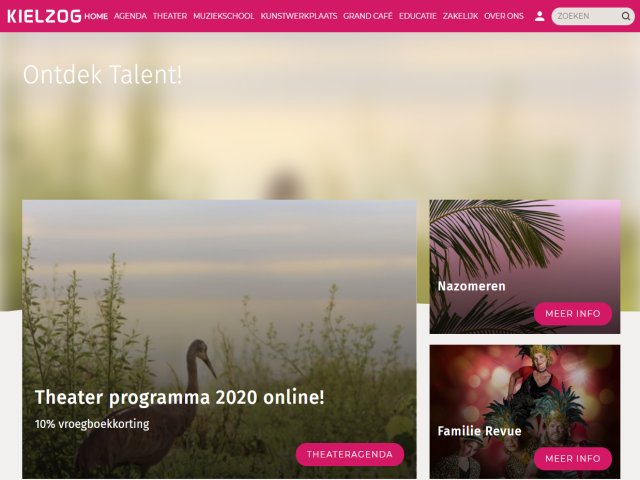Select the ZAKELIJK menu item

click(460, 16)
